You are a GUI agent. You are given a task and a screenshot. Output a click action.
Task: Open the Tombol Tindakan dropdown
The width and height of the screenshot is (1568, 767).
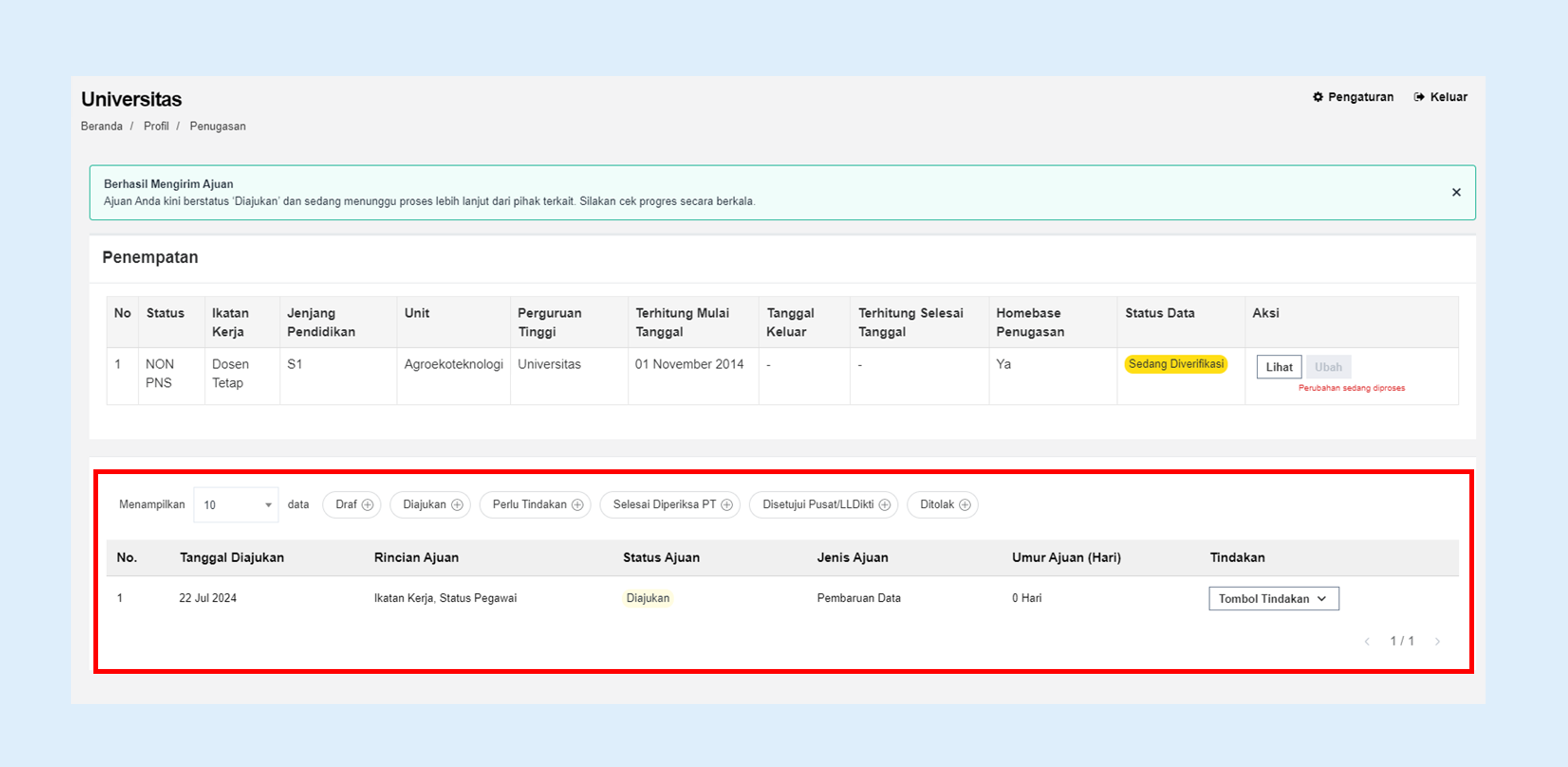pyautogui.click(x=1273, y=599)
